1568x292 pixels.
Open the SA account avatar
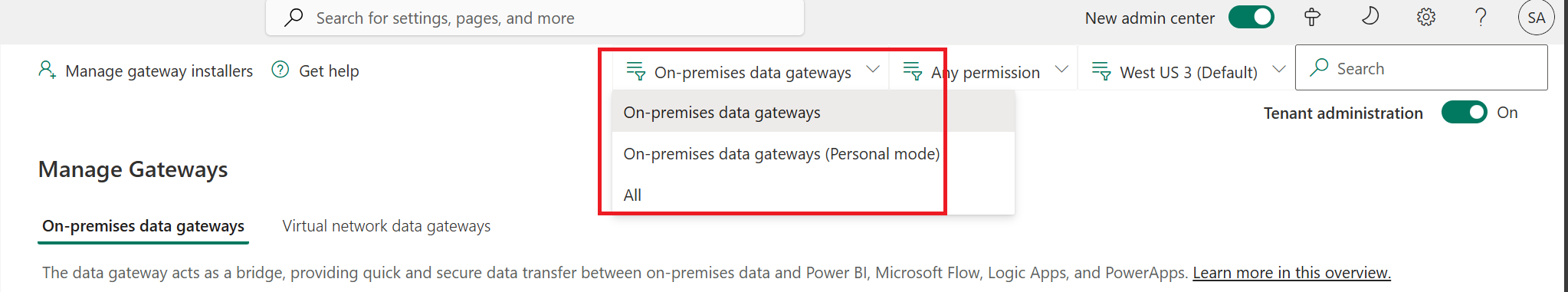point(1536,18)
